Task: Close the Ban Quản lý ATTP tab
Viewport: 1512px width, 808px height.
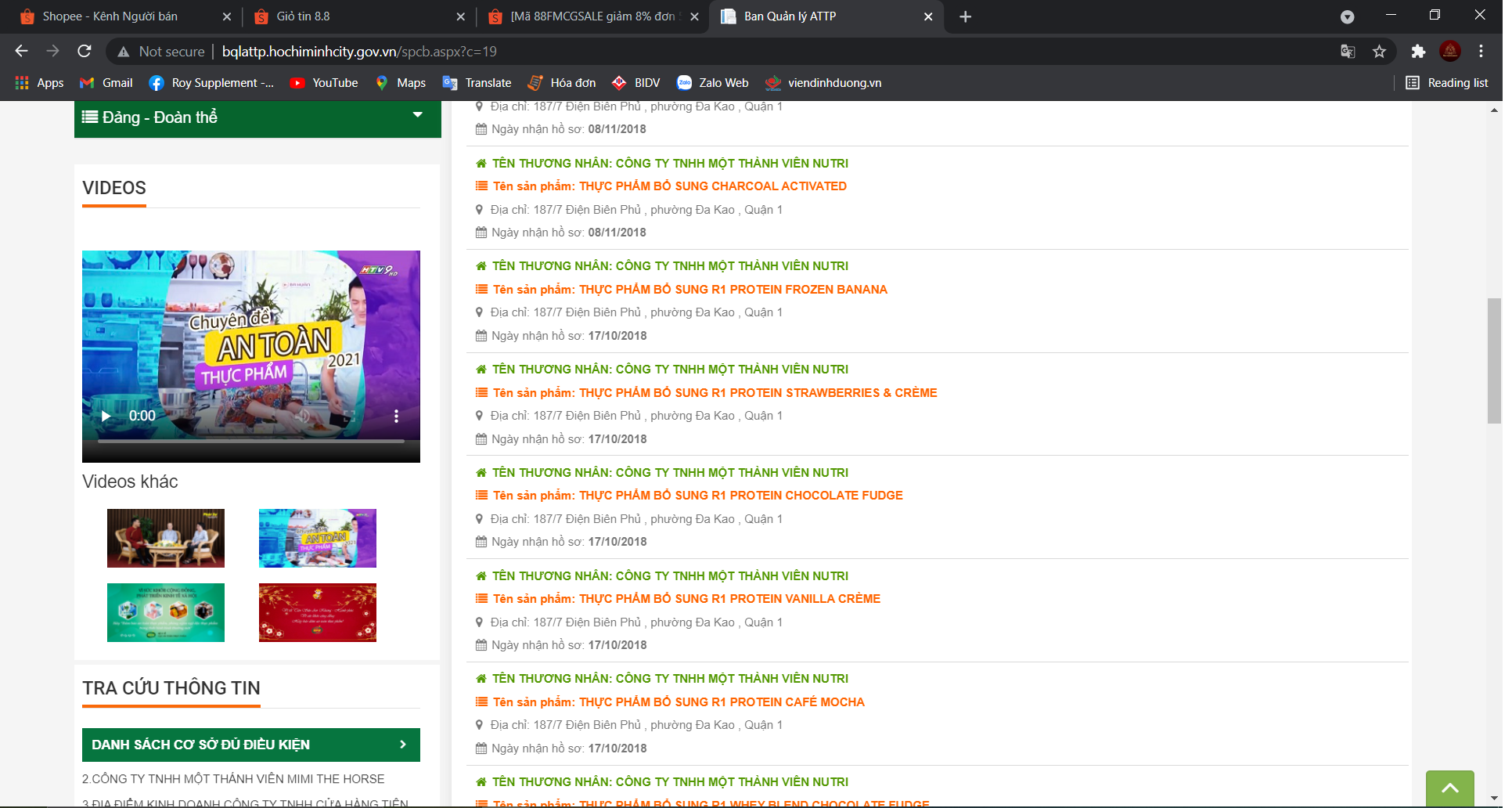Action: click(928, 16)
